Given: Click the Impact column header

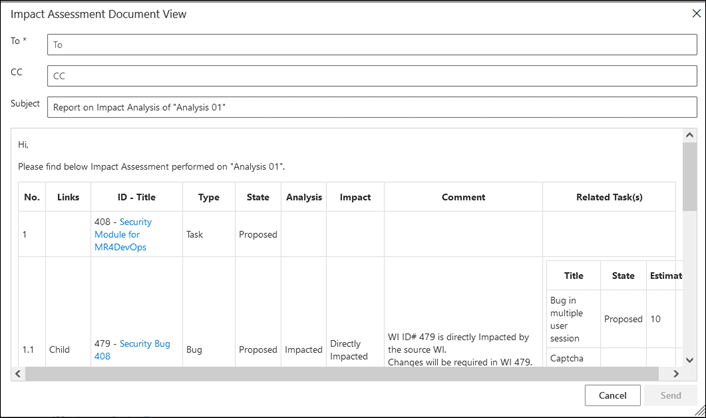Looking at the screenshot, I should 355,197.
